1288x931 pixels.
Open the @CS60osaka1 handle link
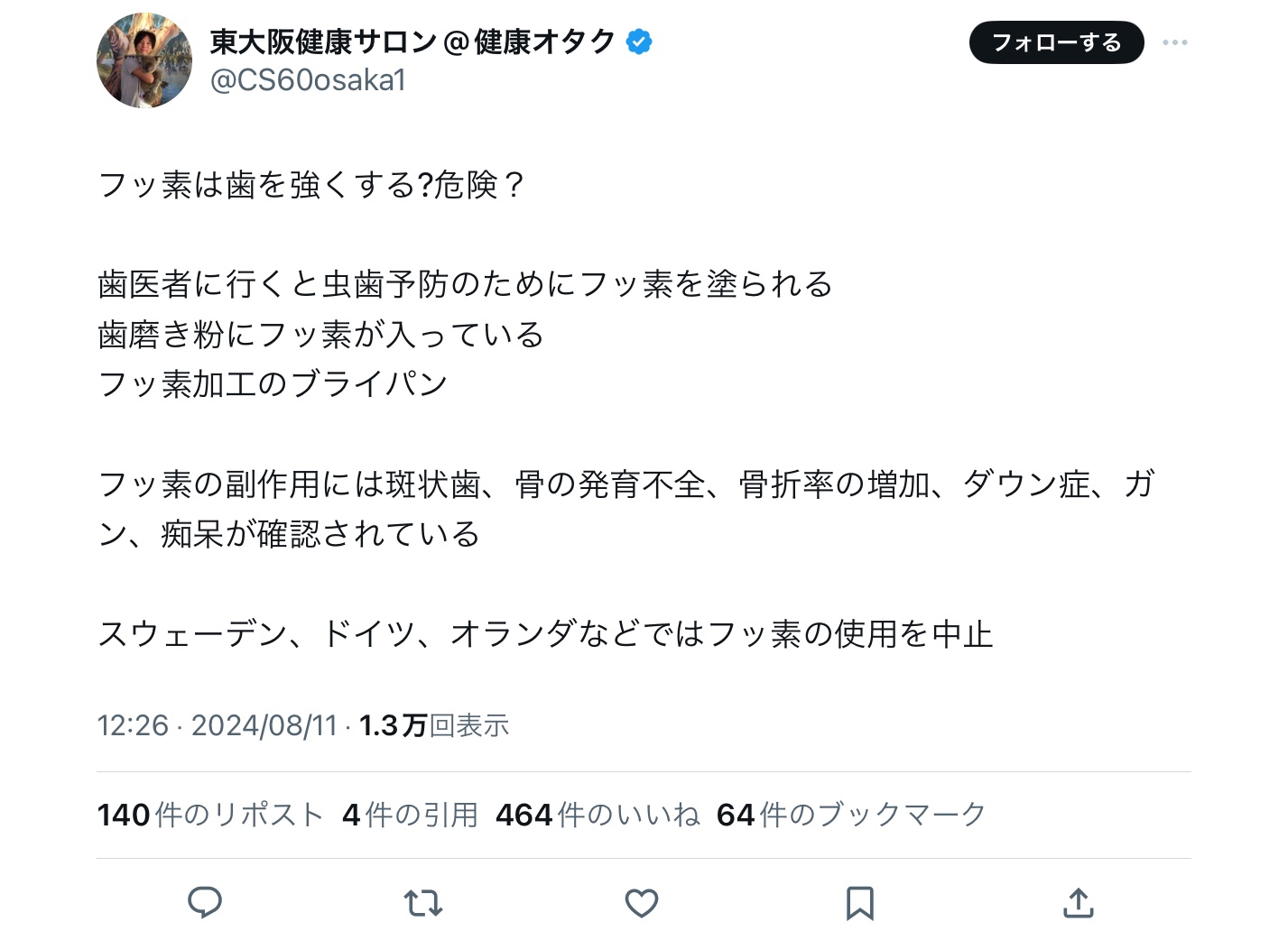308,80
